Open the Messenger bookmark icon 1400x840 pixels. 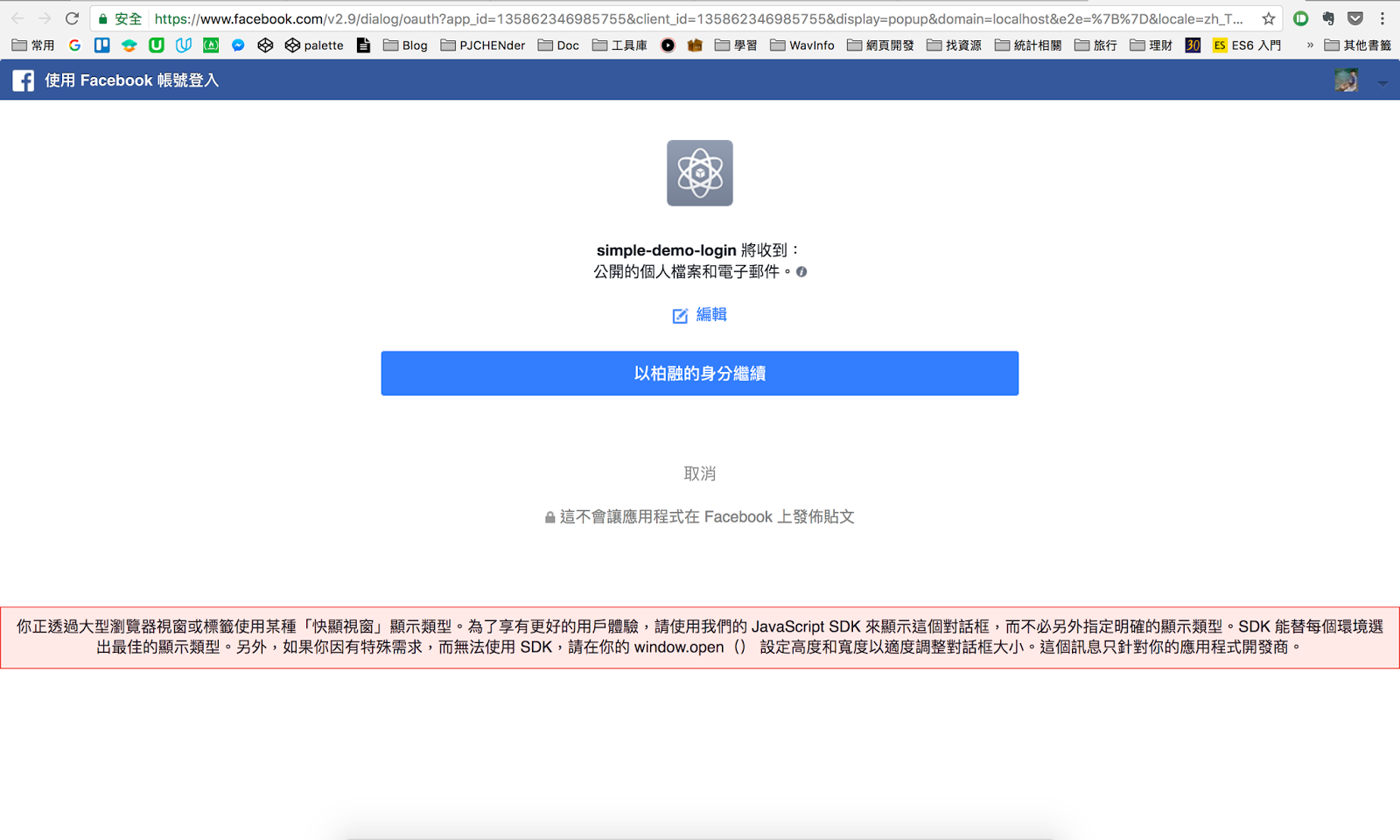238,45
